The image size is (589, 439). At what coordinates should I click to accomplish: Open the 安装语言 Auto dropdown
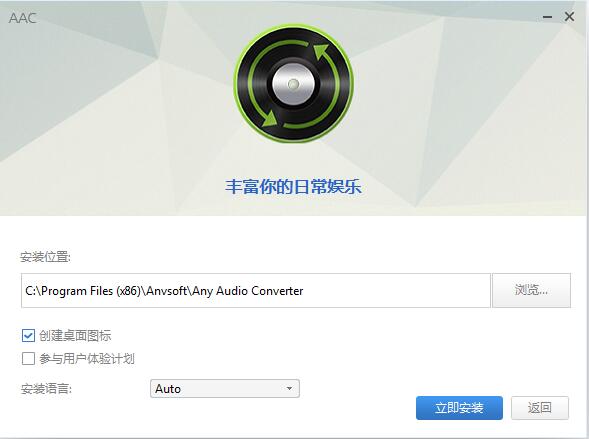pos(225,388)
